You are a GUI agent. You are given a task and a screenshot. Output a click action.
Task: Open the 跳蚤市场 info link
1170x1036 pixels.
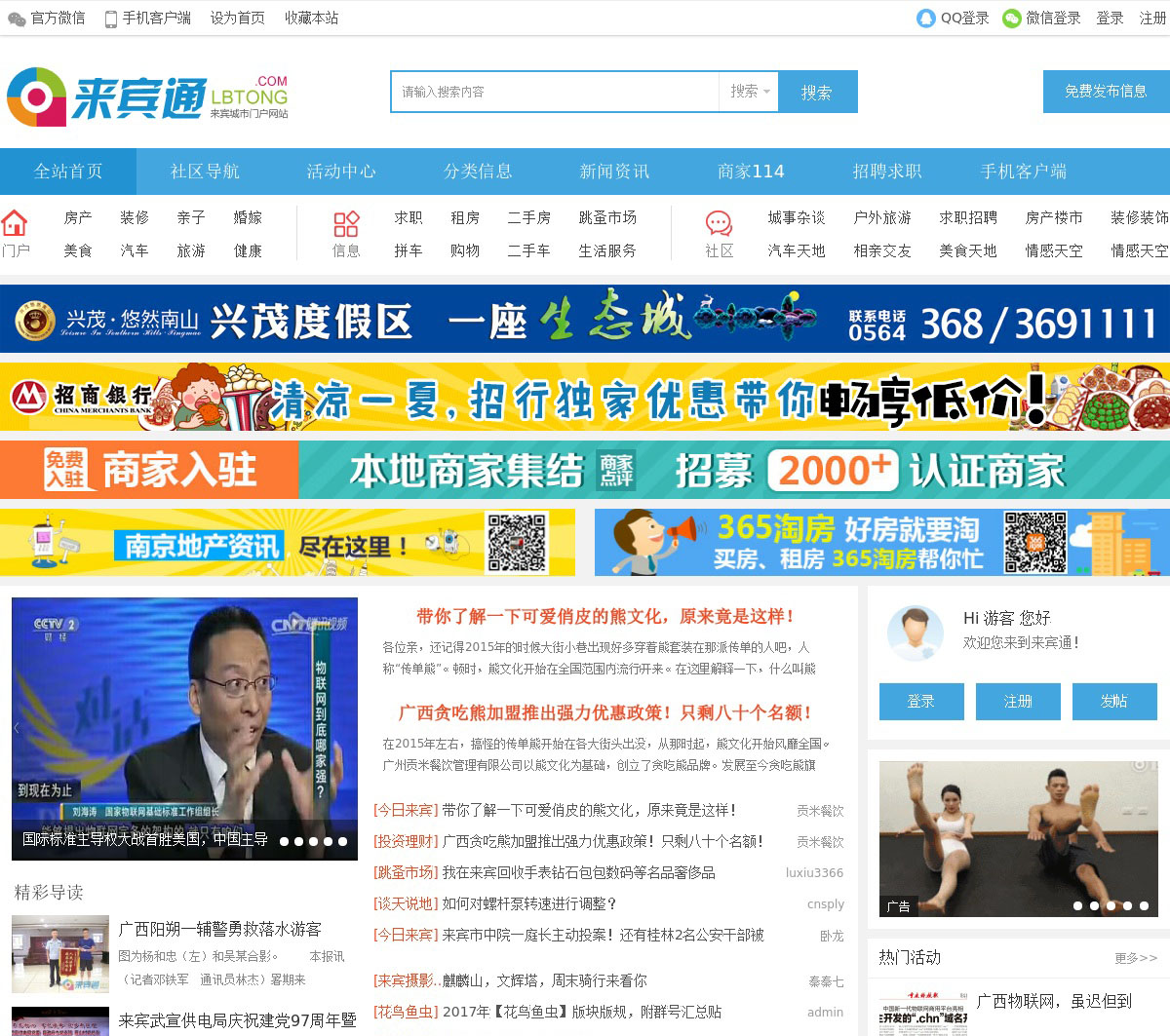(x=607, y=217)
